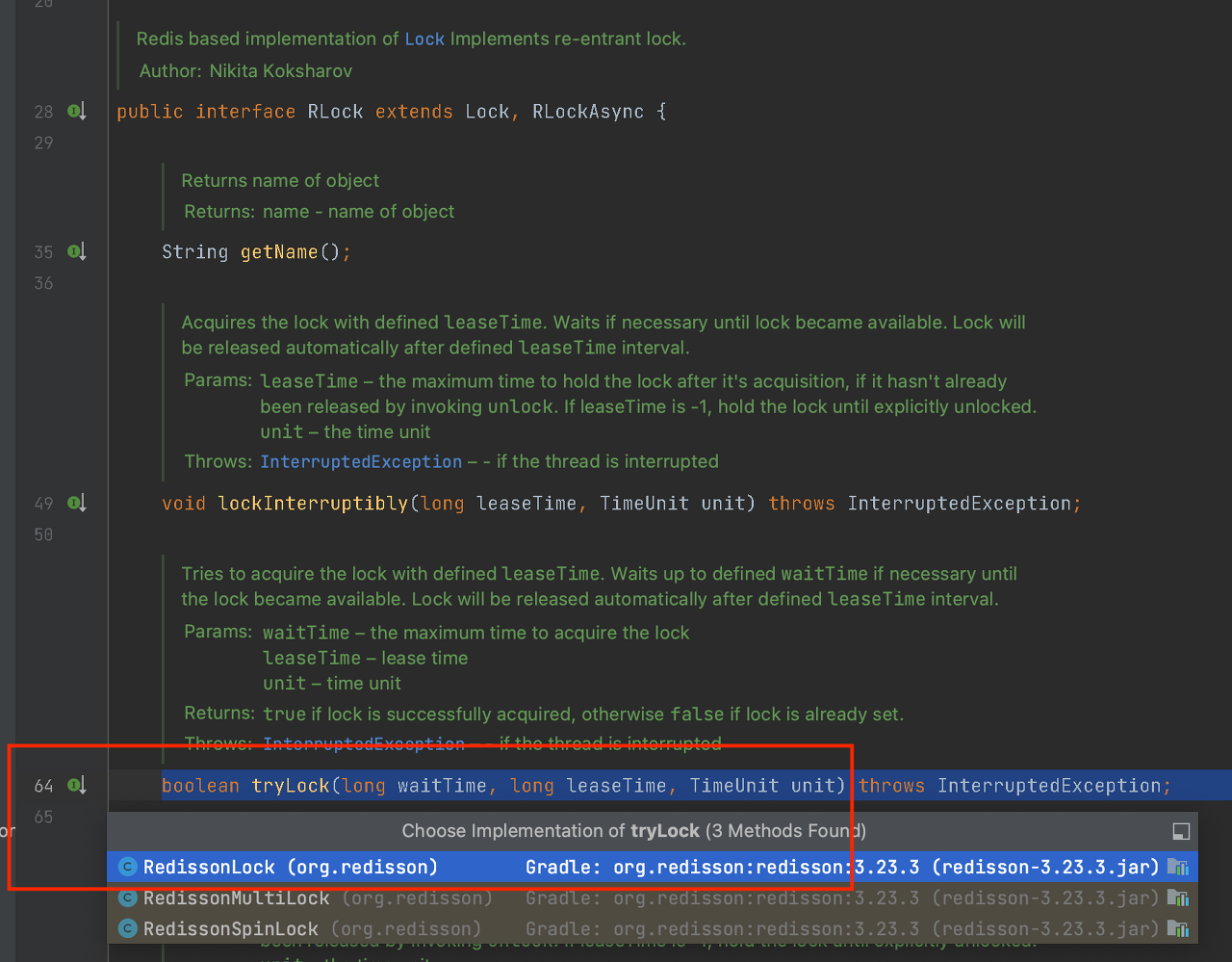Click line number 64 in the gutter
Image resolution: width=1232 pixels, height=962 pixels.
pyautogui.click(x=43, y=786)
